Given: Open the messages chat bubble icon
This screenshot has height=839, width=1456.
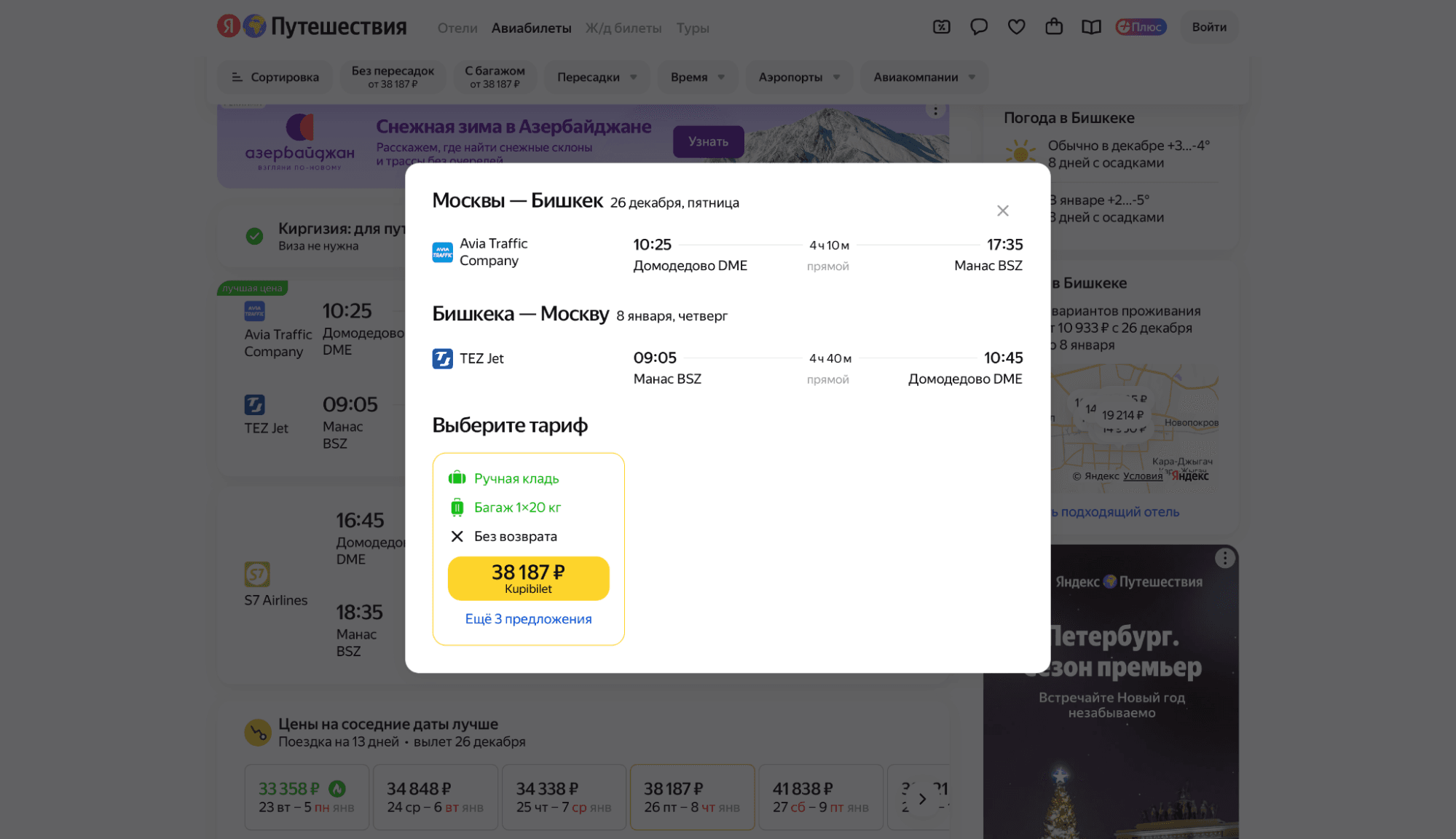Looking at the screenshot, I should 978,27.
